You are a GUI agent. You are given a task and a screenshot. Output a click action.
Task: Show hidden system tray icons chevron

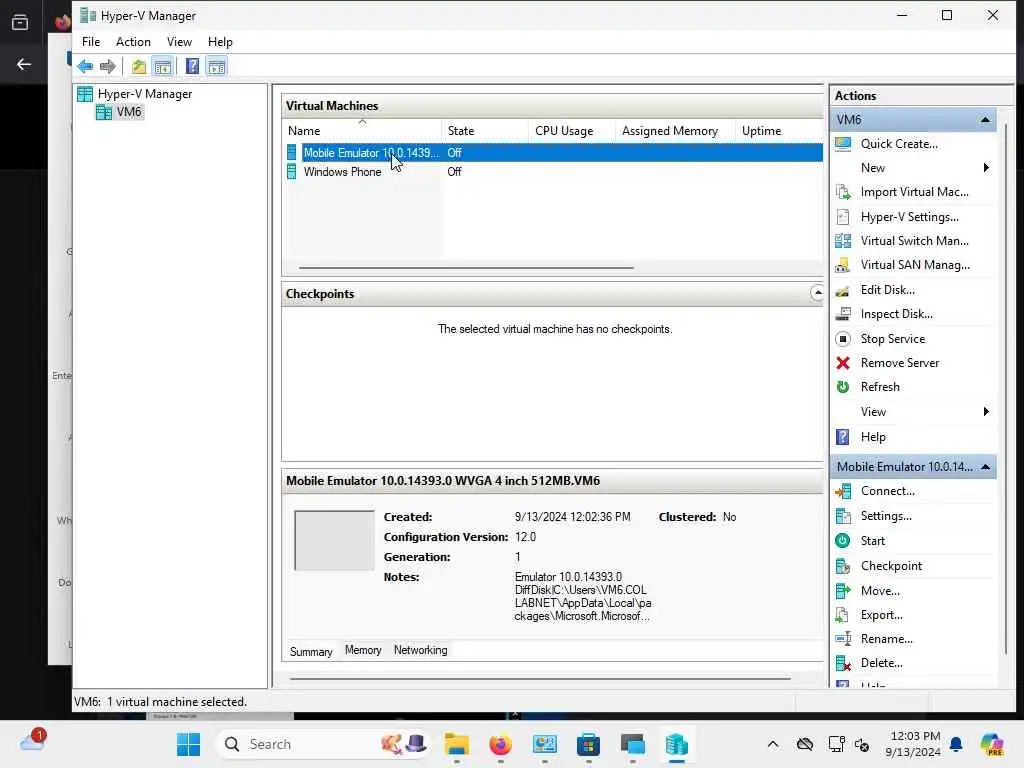coord(773,744)
